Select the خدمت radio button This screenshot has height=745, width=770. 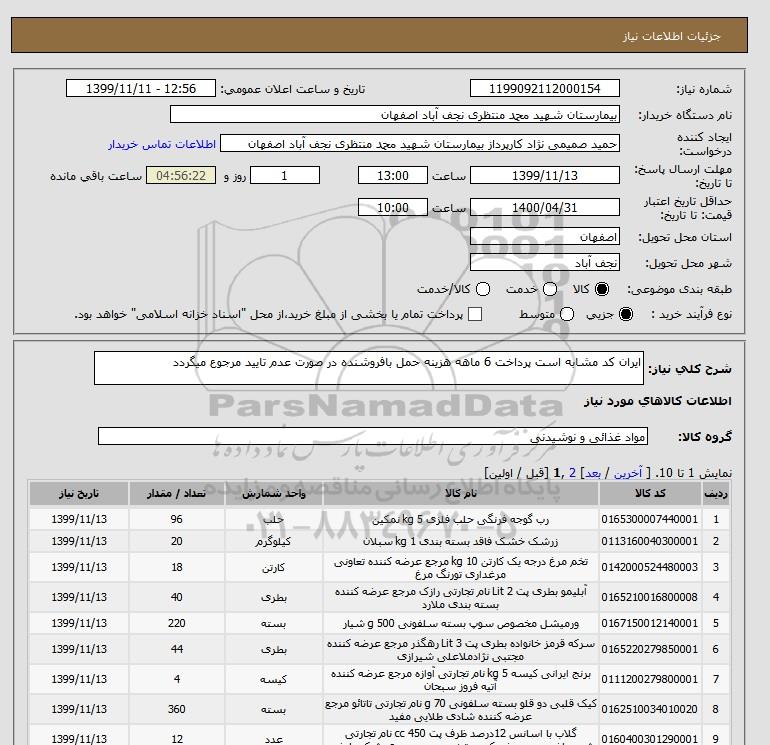tap(550, 289)
